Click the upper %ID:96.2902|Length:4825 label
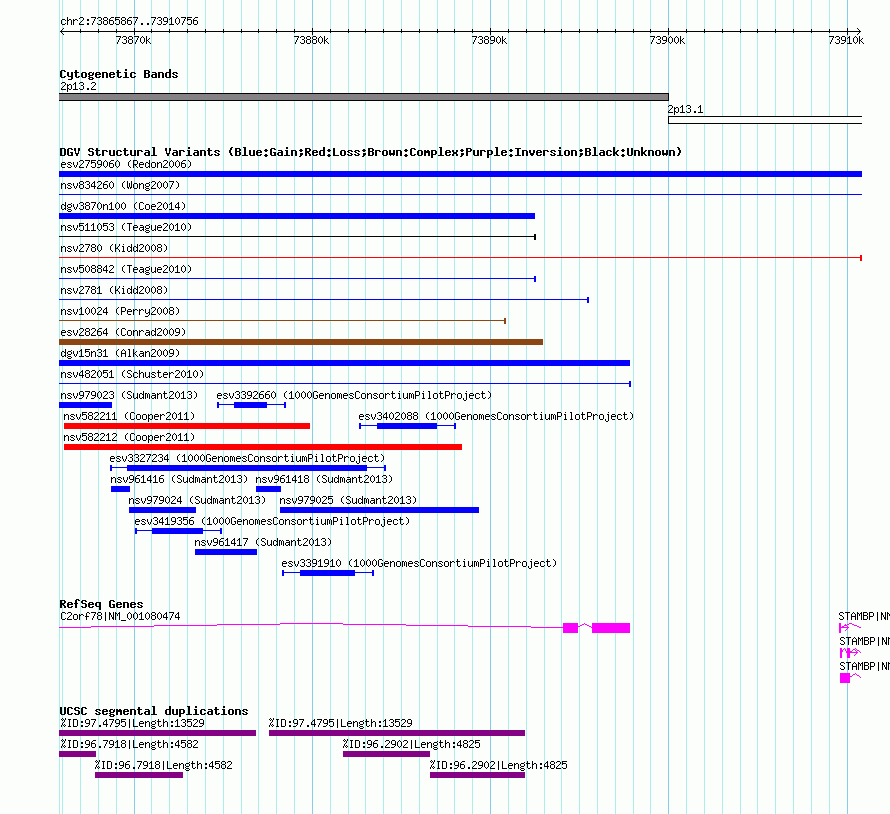The width and height of the screenshot is (890, 814). pos(412,744)
